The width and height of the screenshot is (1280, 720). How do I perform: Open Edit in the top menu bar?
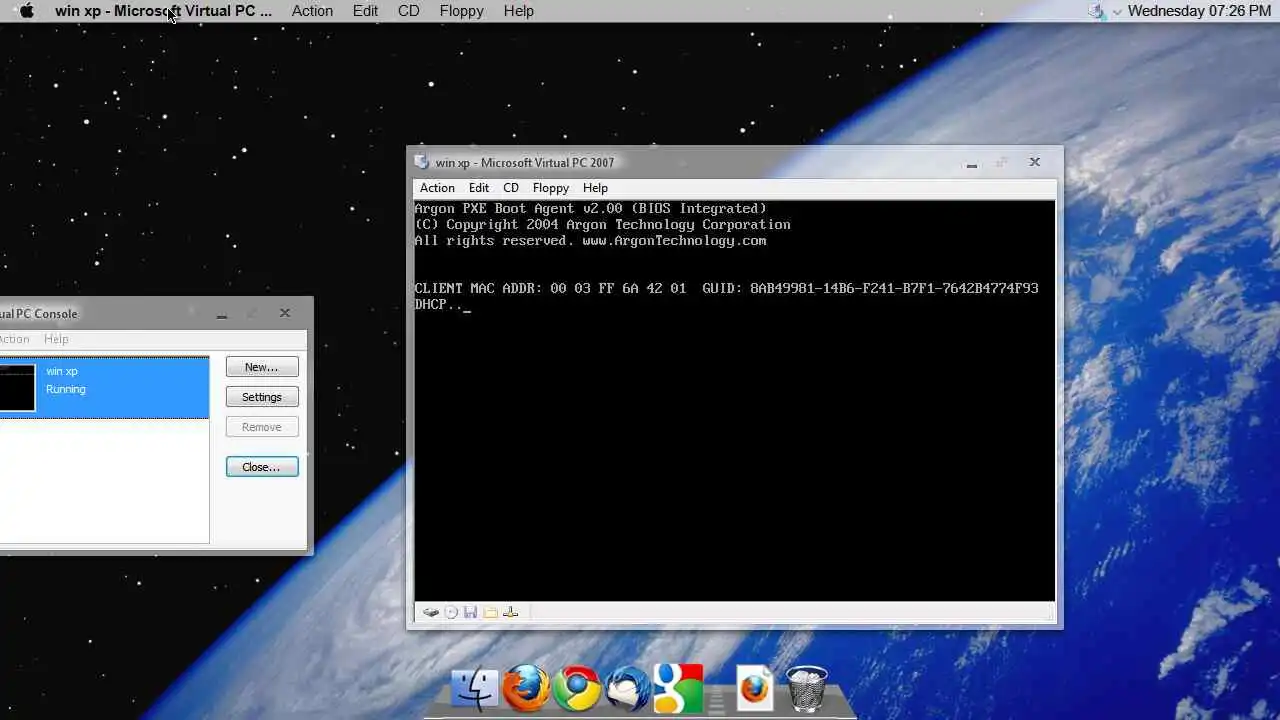click(x=365, y=11)
